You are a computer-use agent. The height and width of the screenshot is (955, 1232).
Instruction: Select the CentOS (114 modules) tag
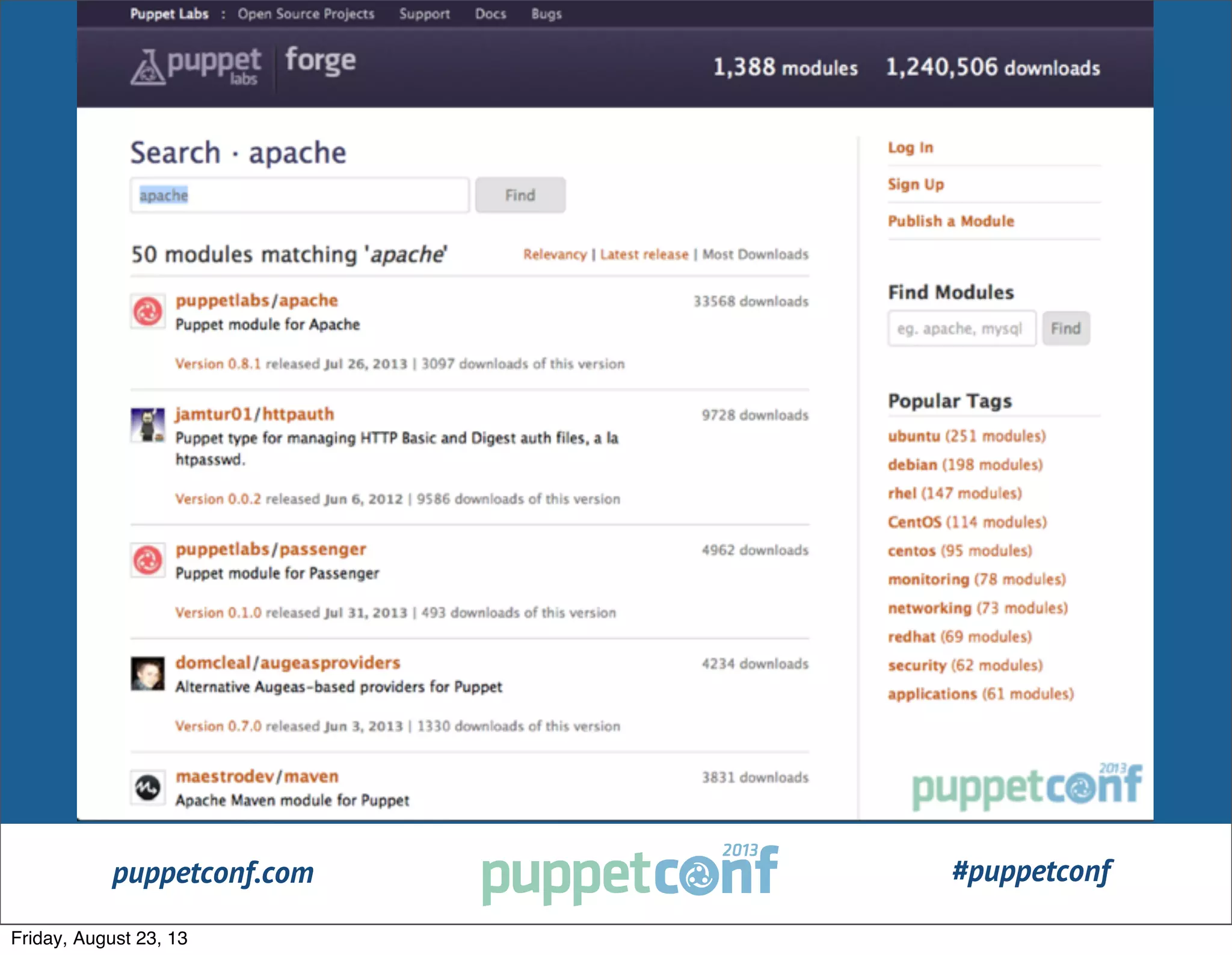coord(967,522)
